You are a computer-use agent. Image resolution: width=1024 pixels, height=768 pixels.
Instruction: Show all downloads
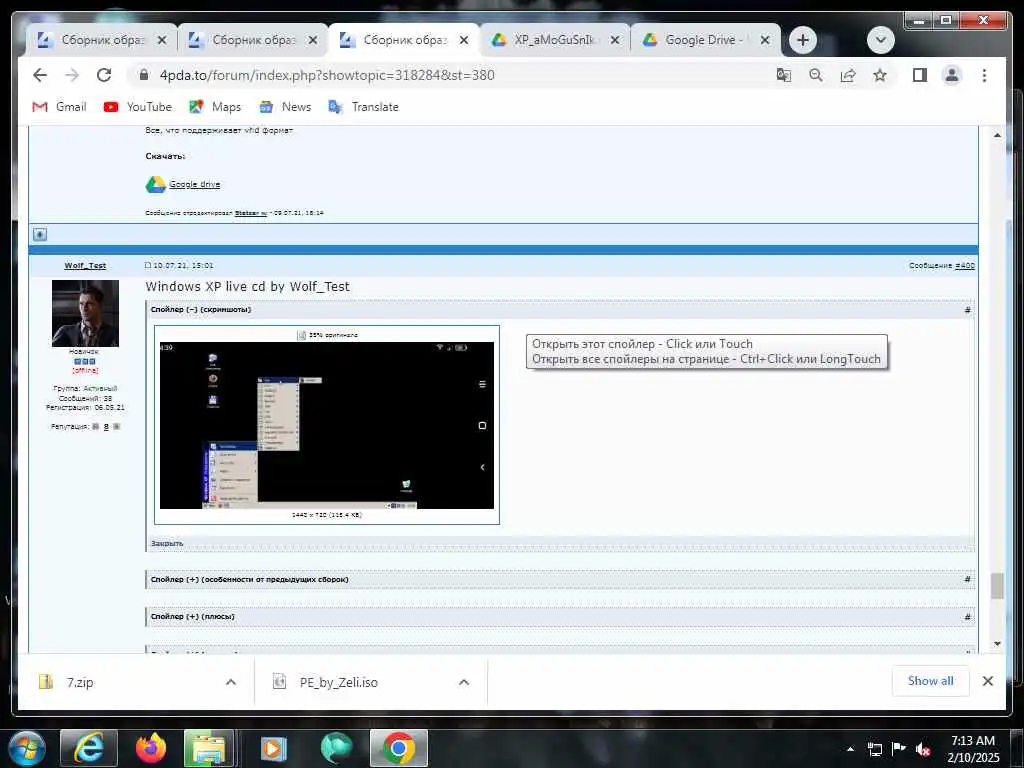tap(930, 681)
